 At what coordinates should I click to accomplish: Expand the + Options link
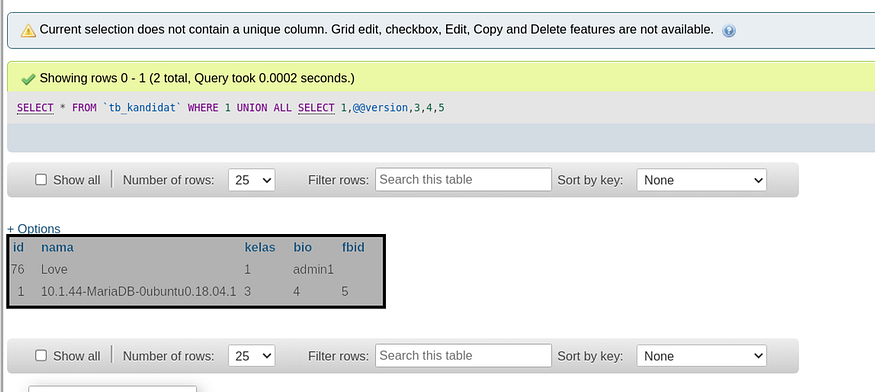(33, 228)
